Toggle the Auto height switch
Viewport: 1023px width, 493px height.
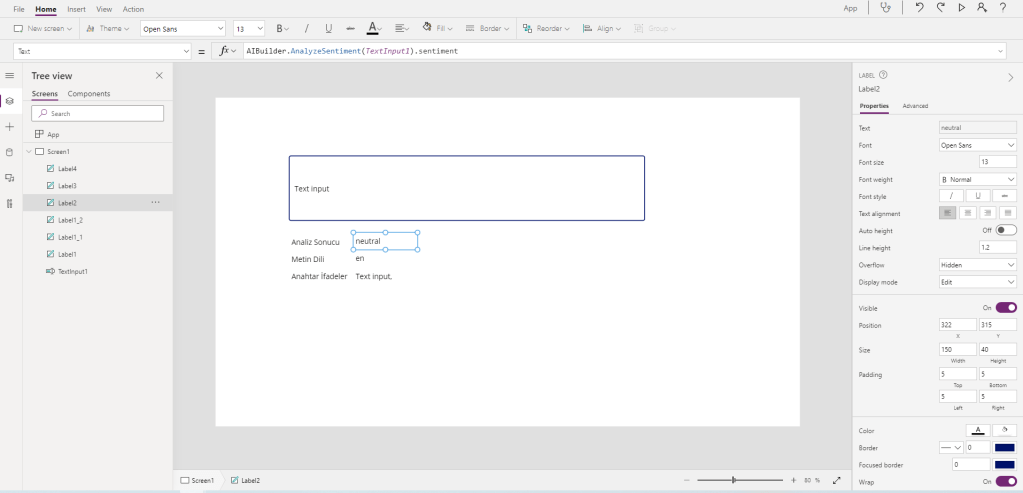tap(1006, 230)
